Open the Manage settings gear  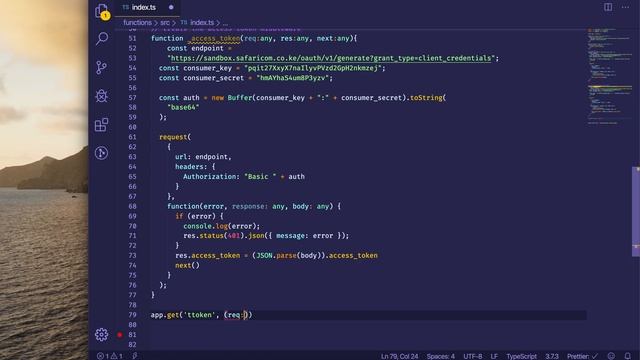101,335
